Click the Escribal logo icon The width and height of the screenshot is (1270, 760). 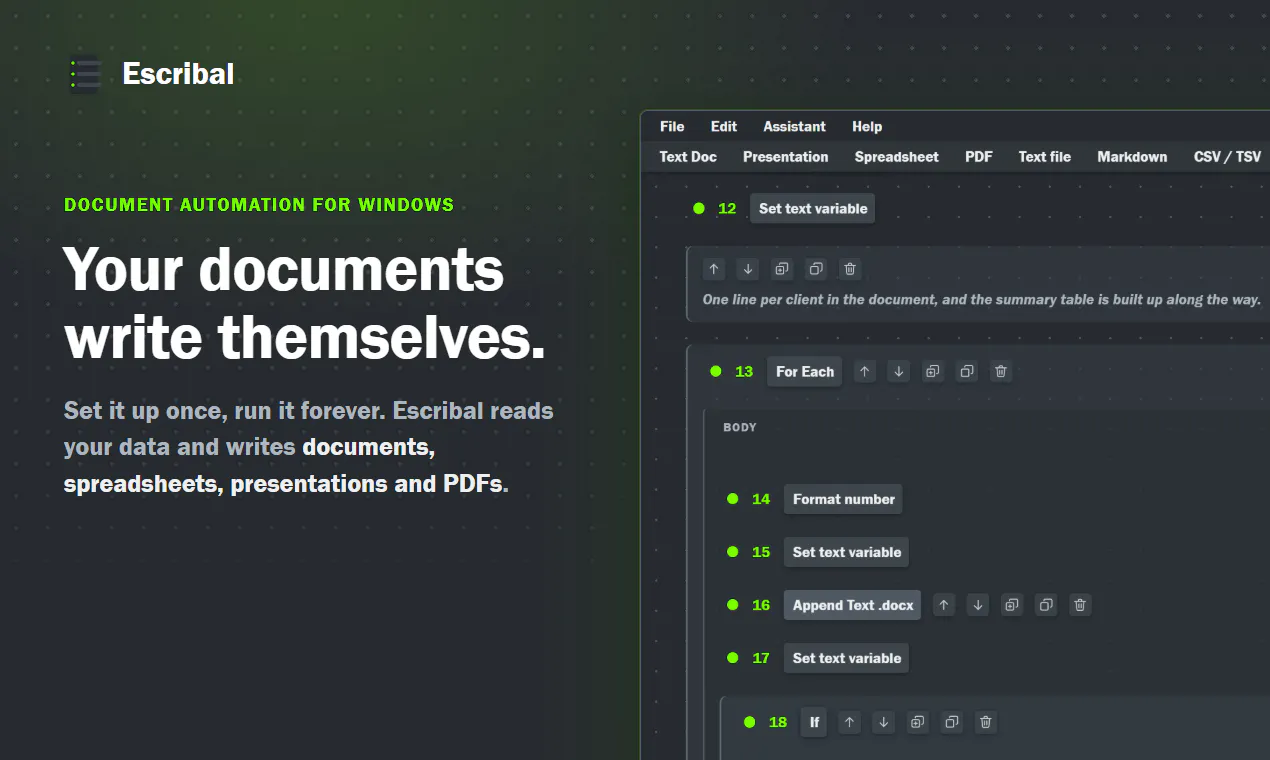(x=85, y=74)
